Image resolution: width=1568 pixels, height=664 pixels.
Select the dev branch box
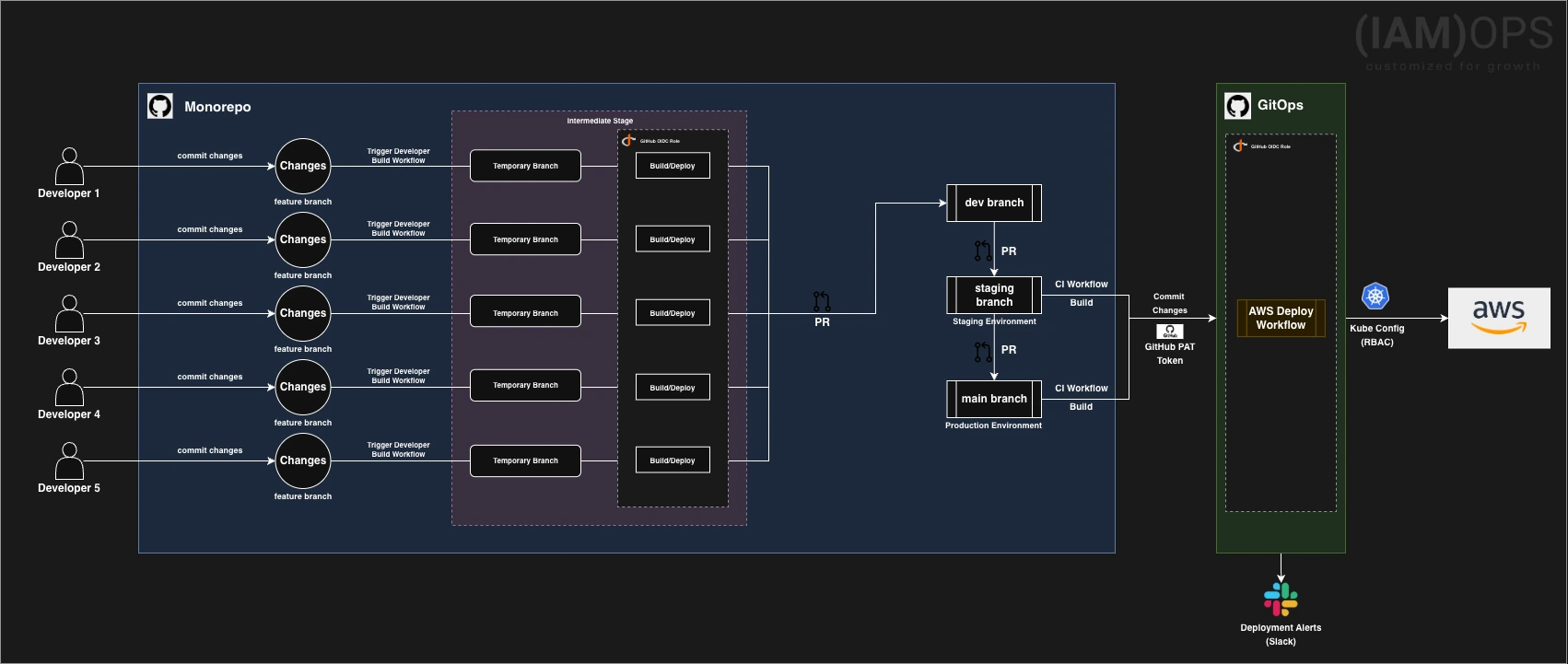[x=994, y=203]
